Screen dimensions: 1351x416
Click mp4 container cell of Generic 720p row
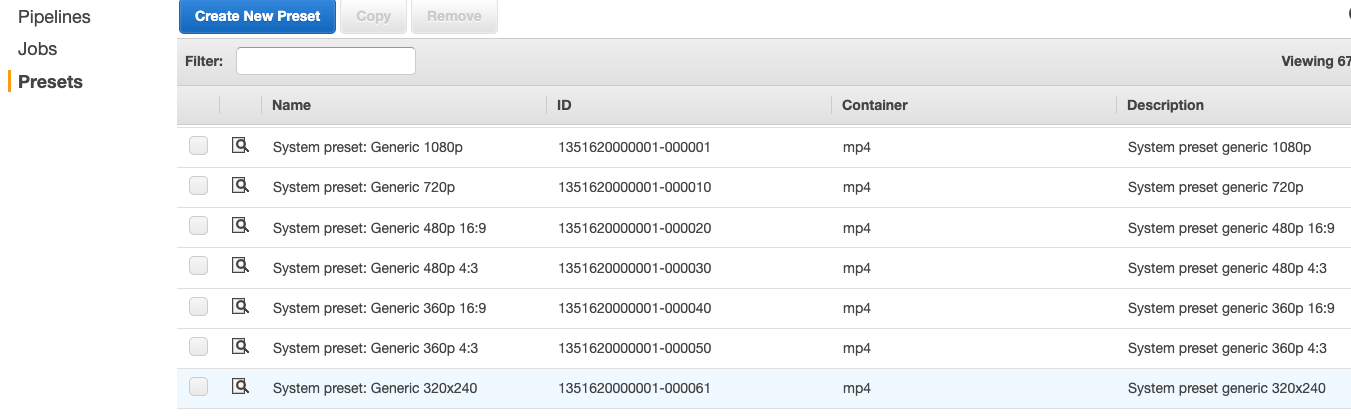pos(857,187)
